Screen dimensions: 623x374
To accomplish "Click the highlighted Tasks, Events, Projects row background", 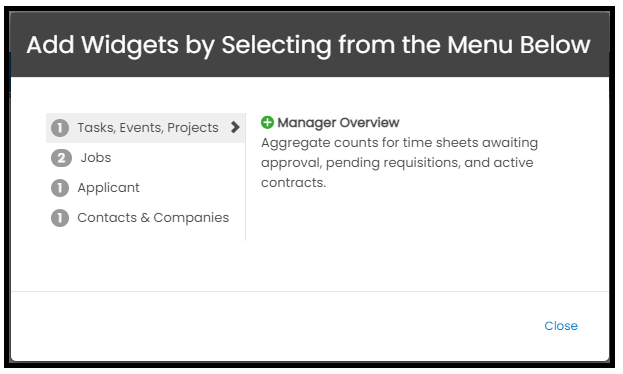I will tap(145, 128).
